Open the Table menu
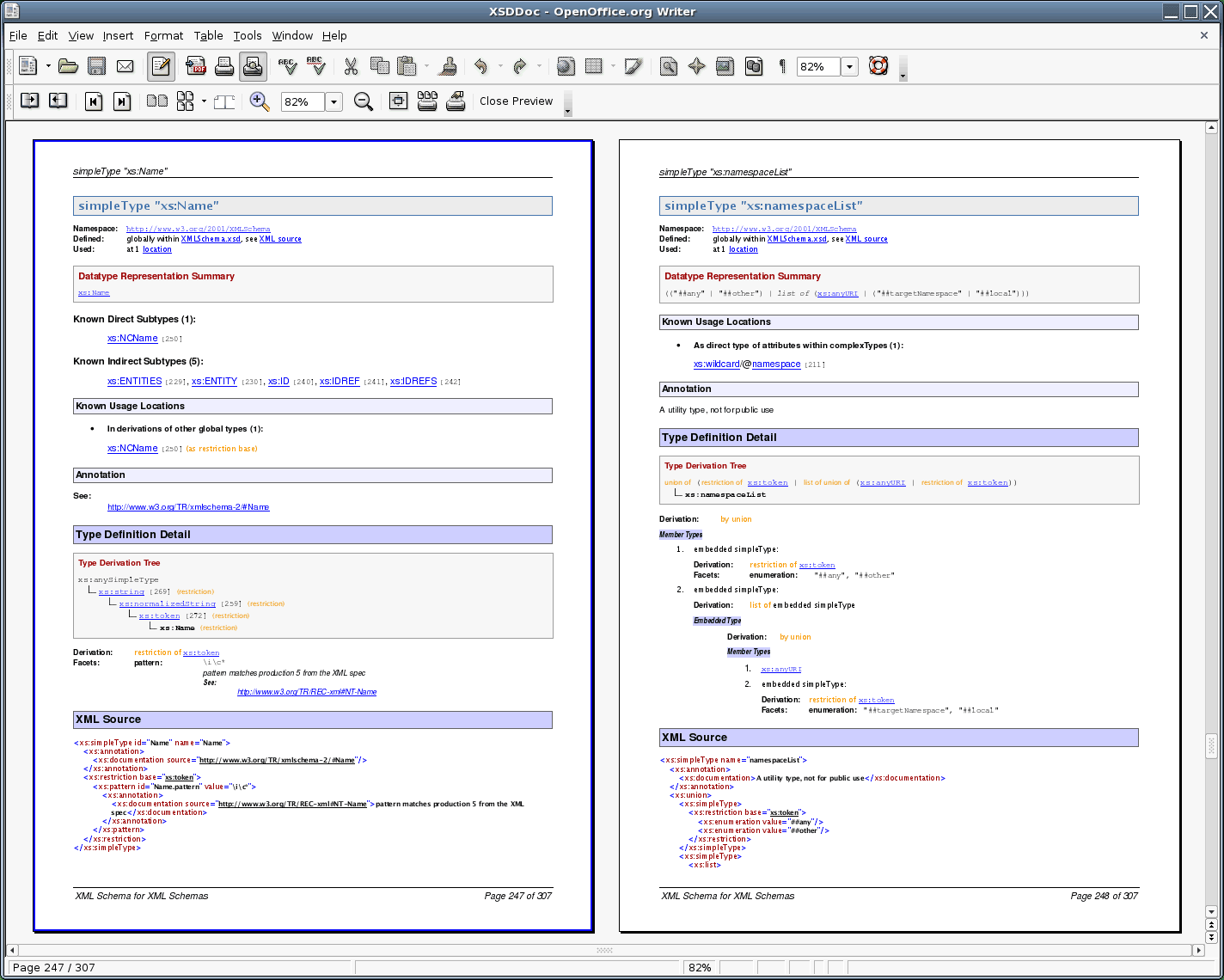Screen dimensions: 1224x980 [208, 35]
